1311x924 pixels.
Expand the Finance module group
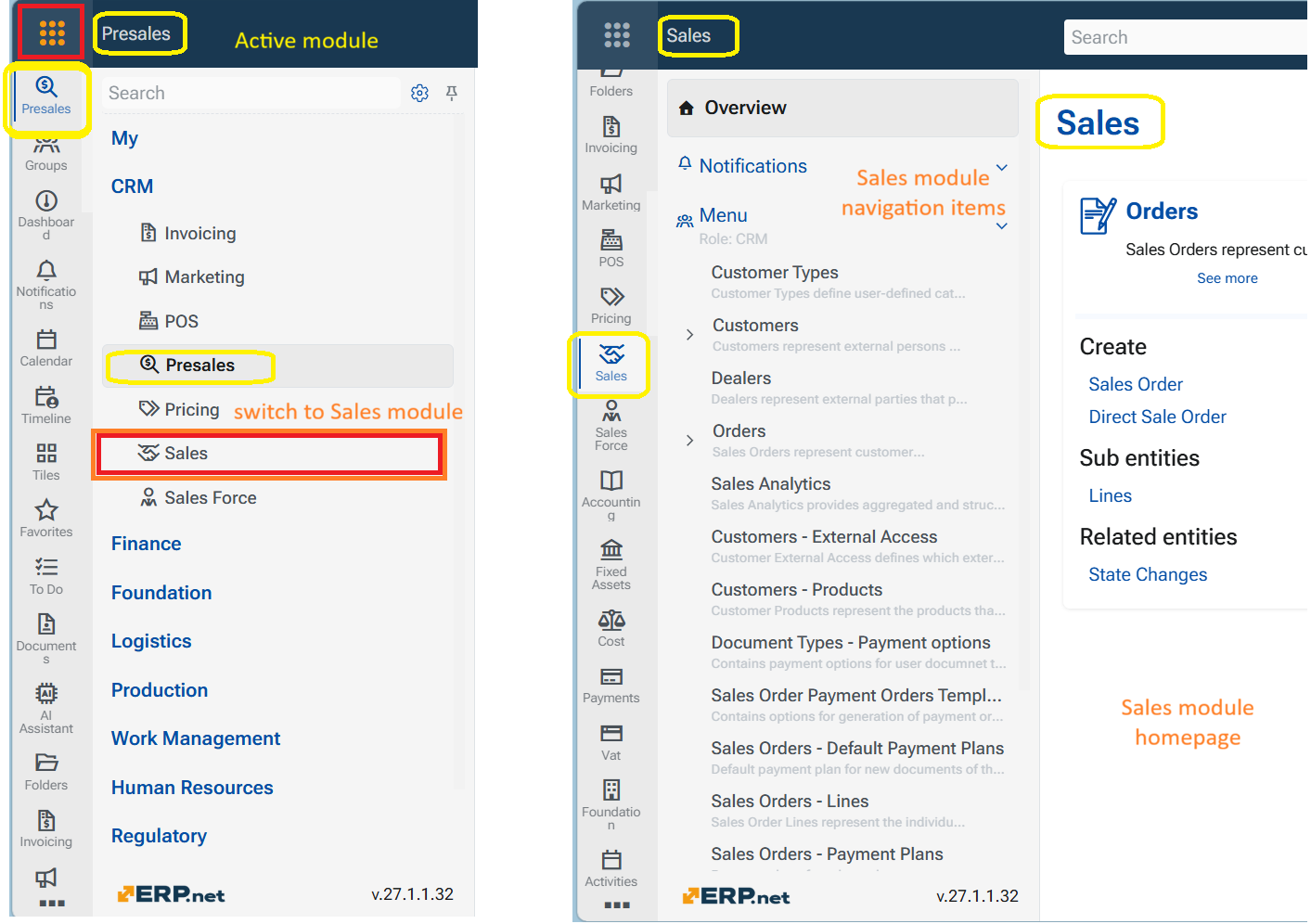click(147, 544)
